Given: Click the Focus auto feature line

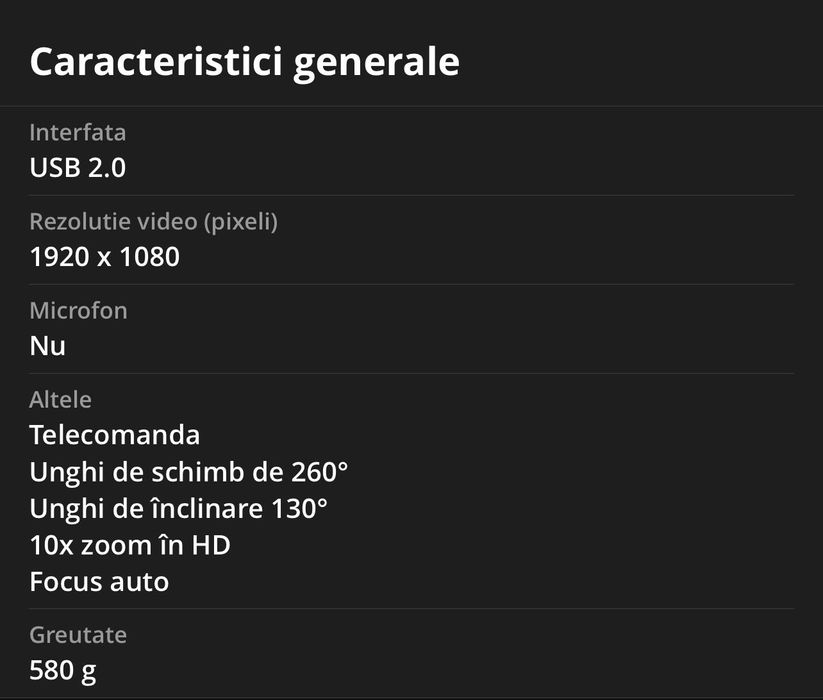Looking at the screenshot, I should click(99, 581).
